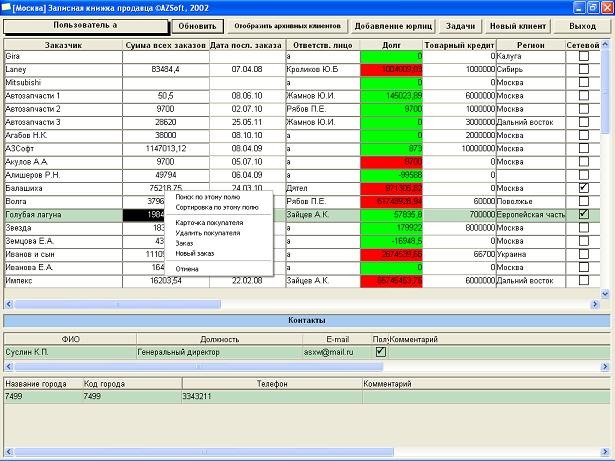Image resolution: width=615 pixels, height=461 pixels.
Task: Toggle 'Сетевой' checkbox for Балашиха row
Action: click(x=583, y=188)
